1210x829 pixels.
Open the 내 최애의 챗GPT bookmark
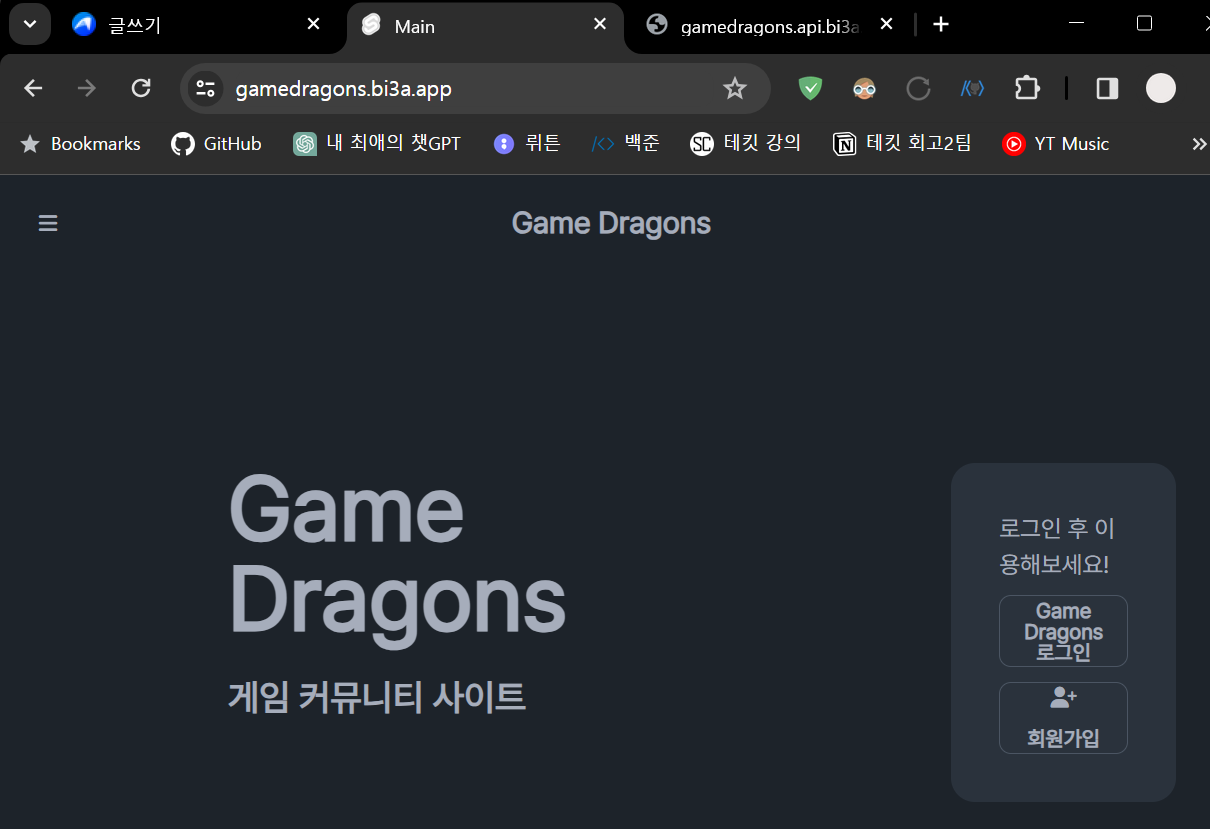point(377,143)
